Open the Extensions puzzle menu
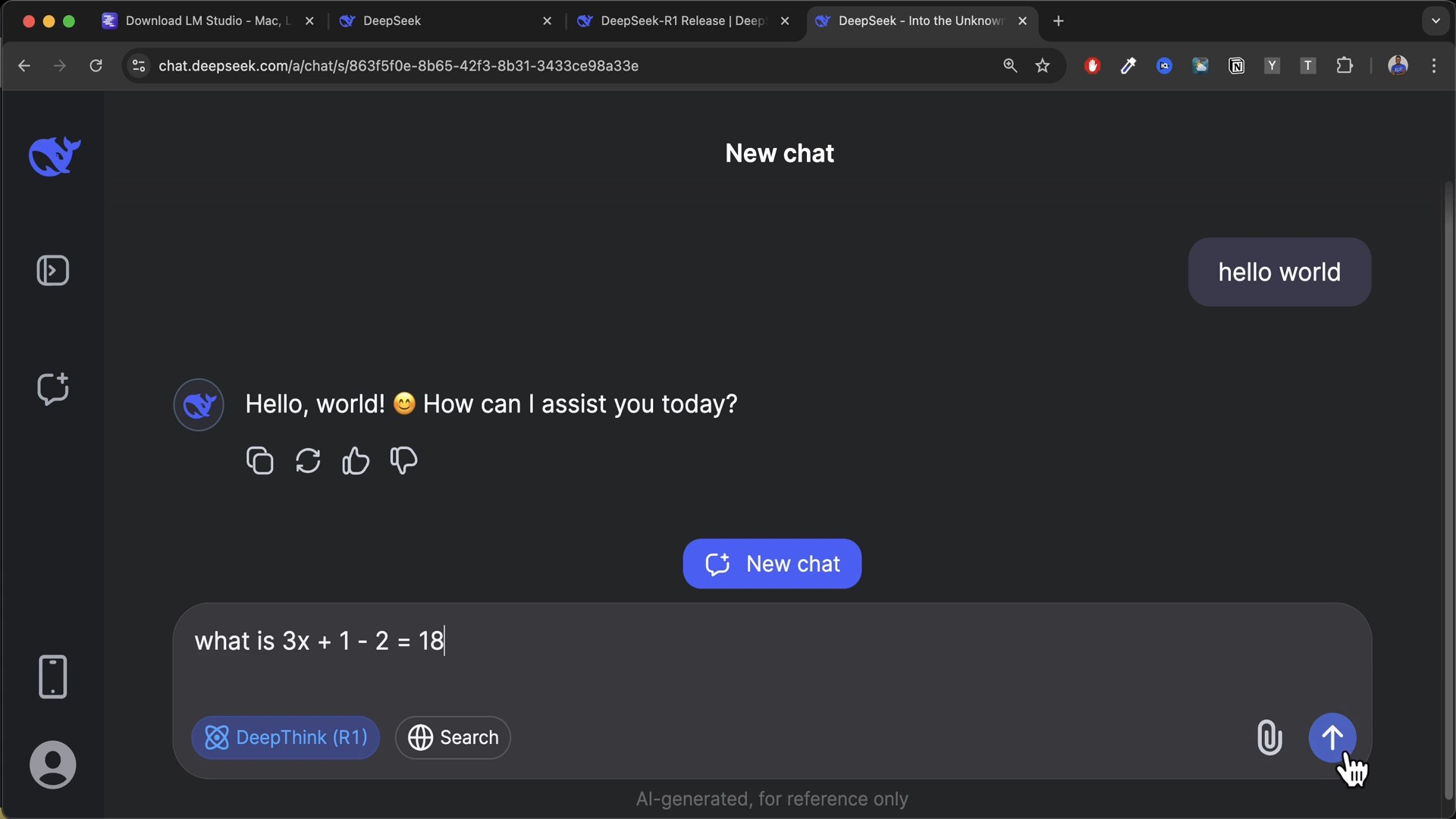 [x=1345, y=66]
